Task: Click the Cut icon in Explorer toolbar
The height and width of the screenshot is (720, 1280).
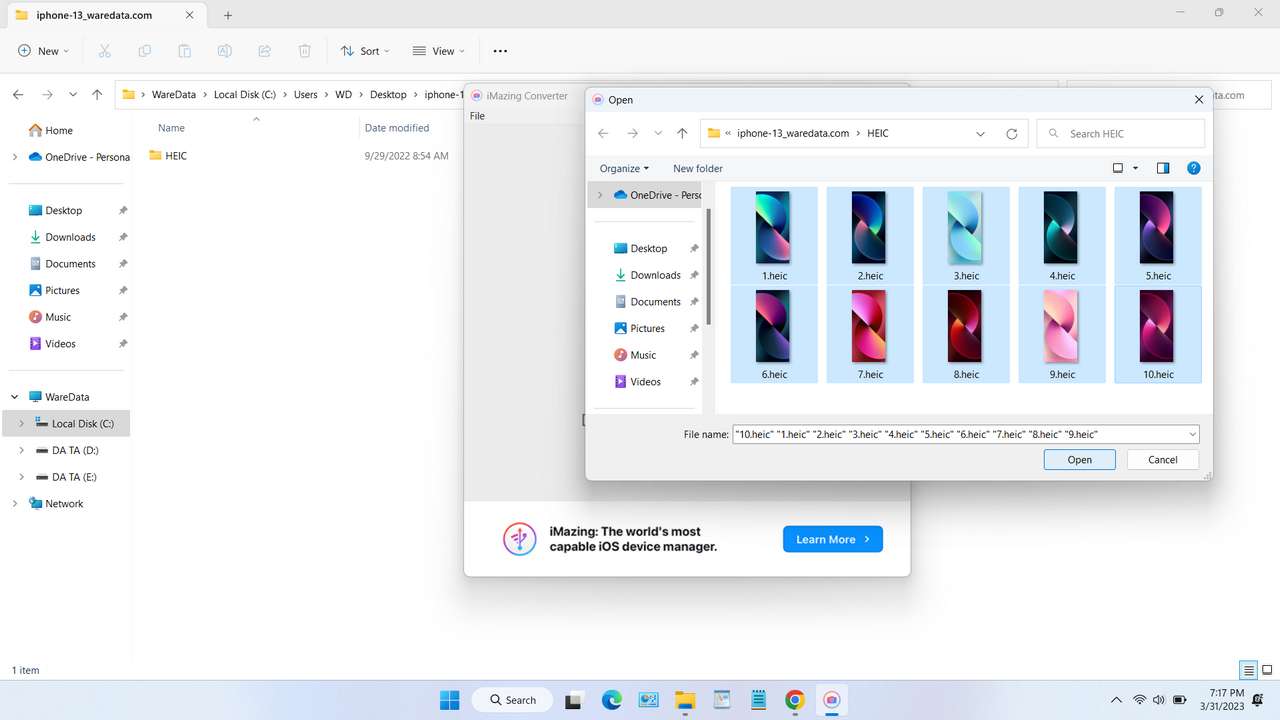Action: (x=104, y=50)
